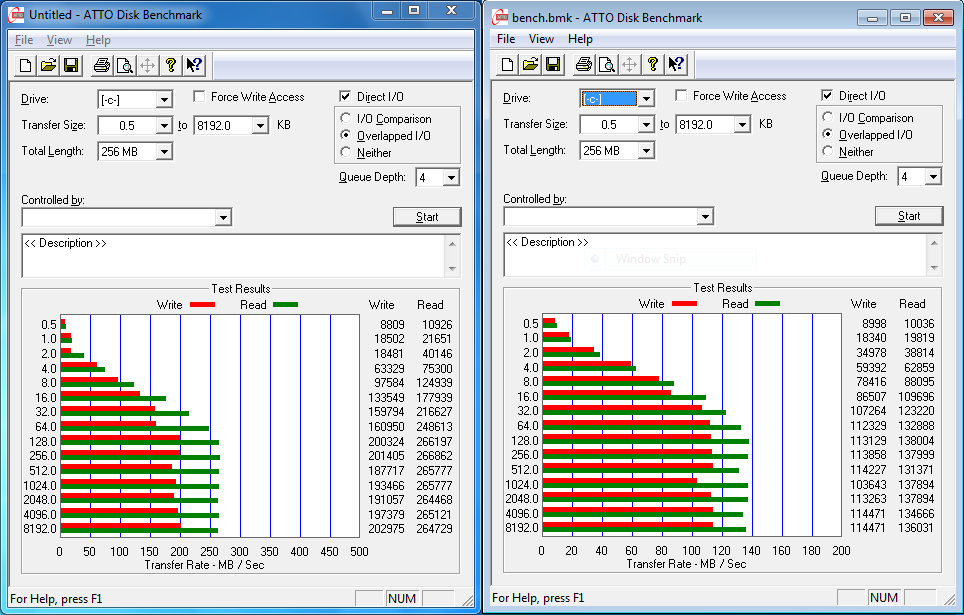Click Start button in Untitled window

coord(427,216)
